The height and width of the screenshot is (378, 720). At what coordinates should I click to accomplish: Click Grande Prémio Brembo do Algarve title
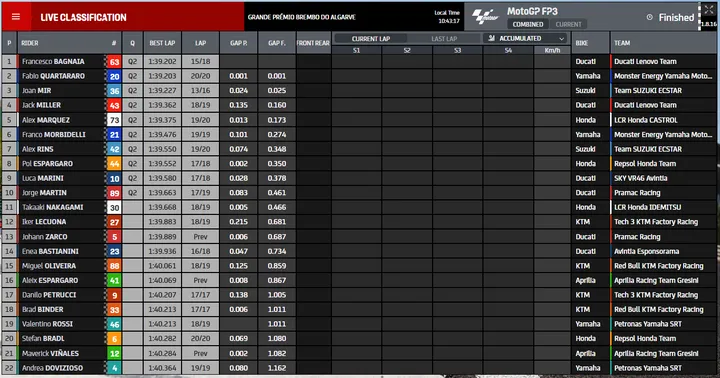[x=302, y=17]
